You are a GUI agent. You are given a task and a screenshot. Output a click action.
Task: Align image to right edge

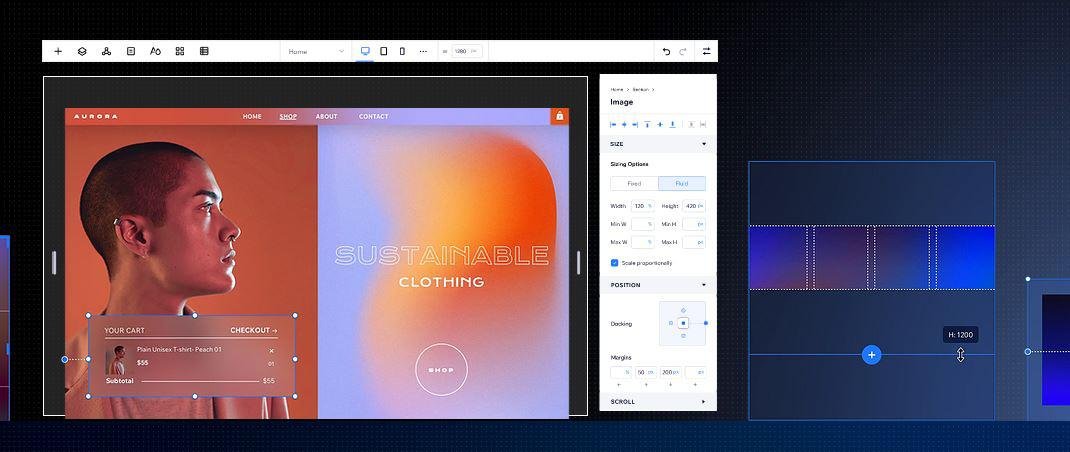click(635, 124)
